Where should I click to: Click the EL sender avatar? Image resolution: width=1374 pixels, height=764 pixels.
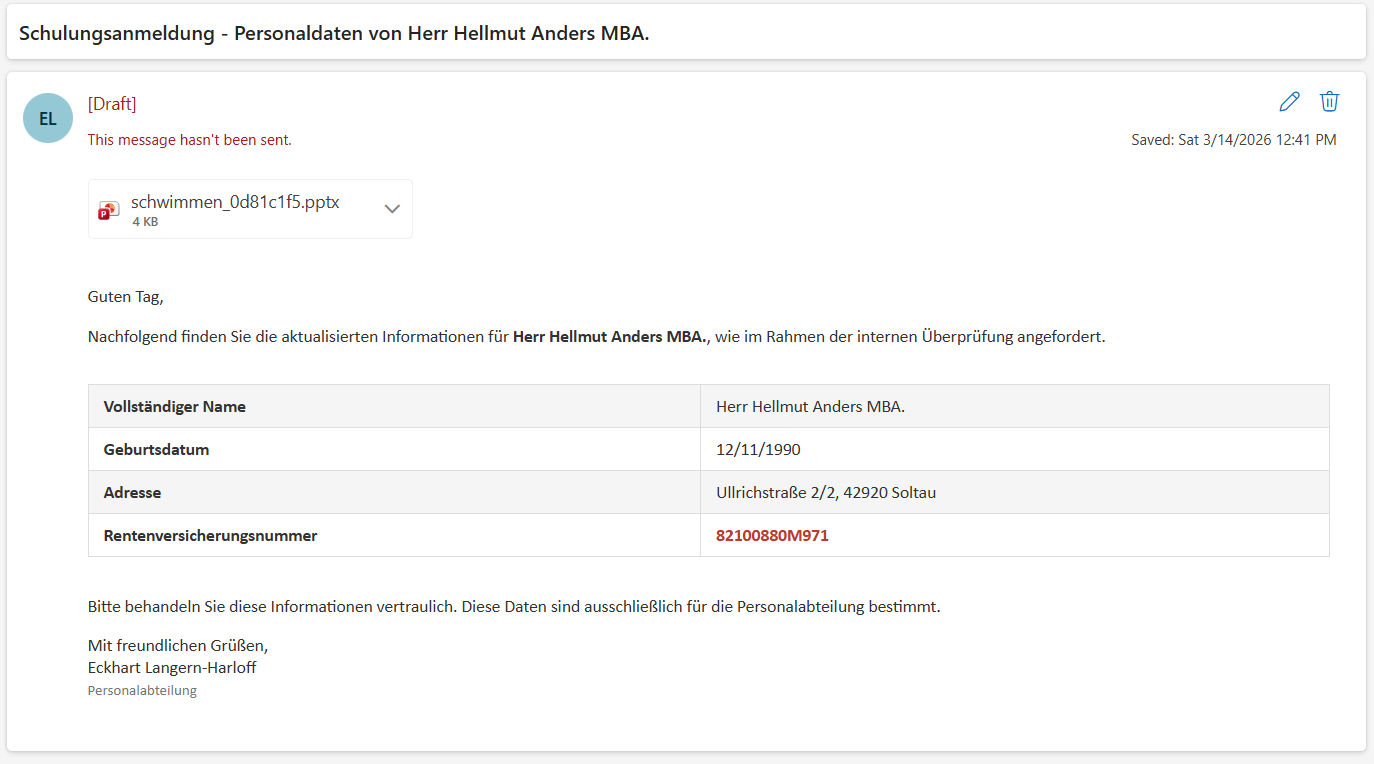[x=48, y=118]
